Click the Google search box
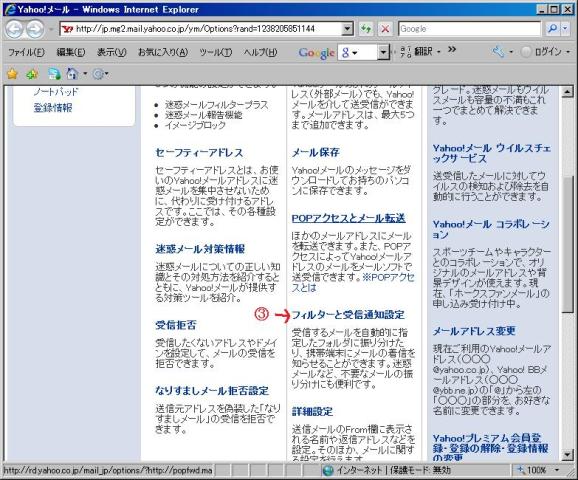Screen dimensions: 578x480 (469, 29)
